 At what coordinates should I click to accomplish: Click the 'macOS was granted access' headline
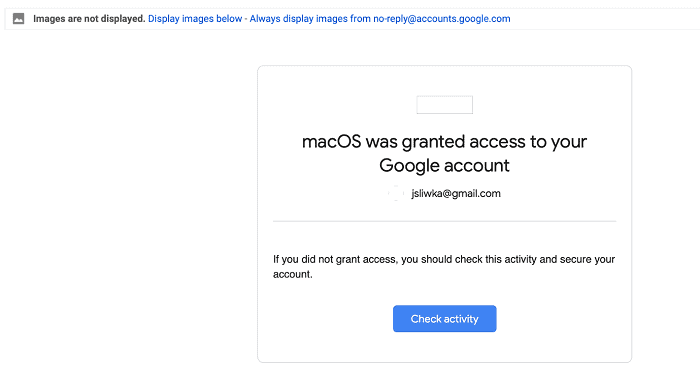coord(444,142)
